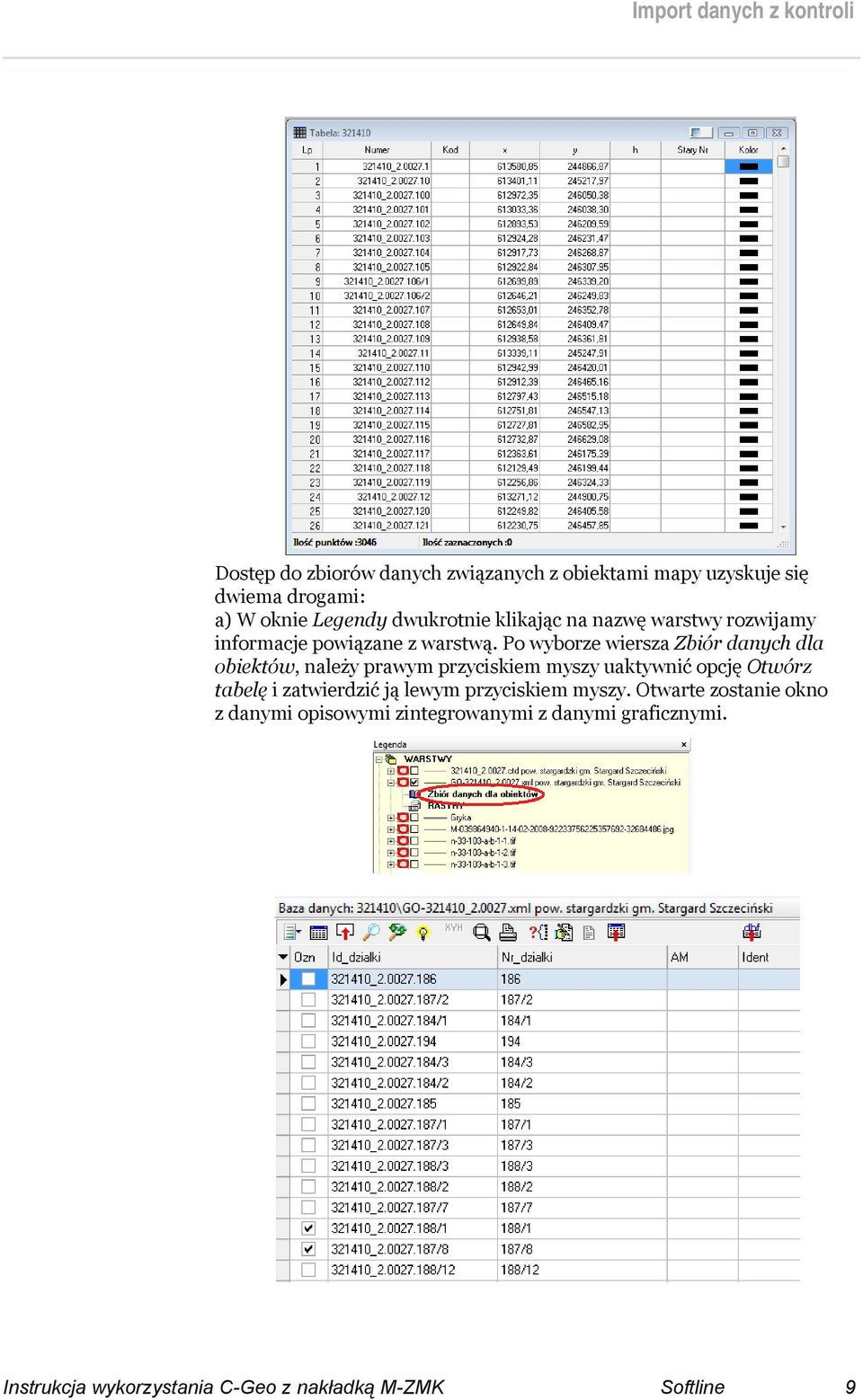
Task: Click the yellow light bulb highlight icon
Action: point(422,933)
